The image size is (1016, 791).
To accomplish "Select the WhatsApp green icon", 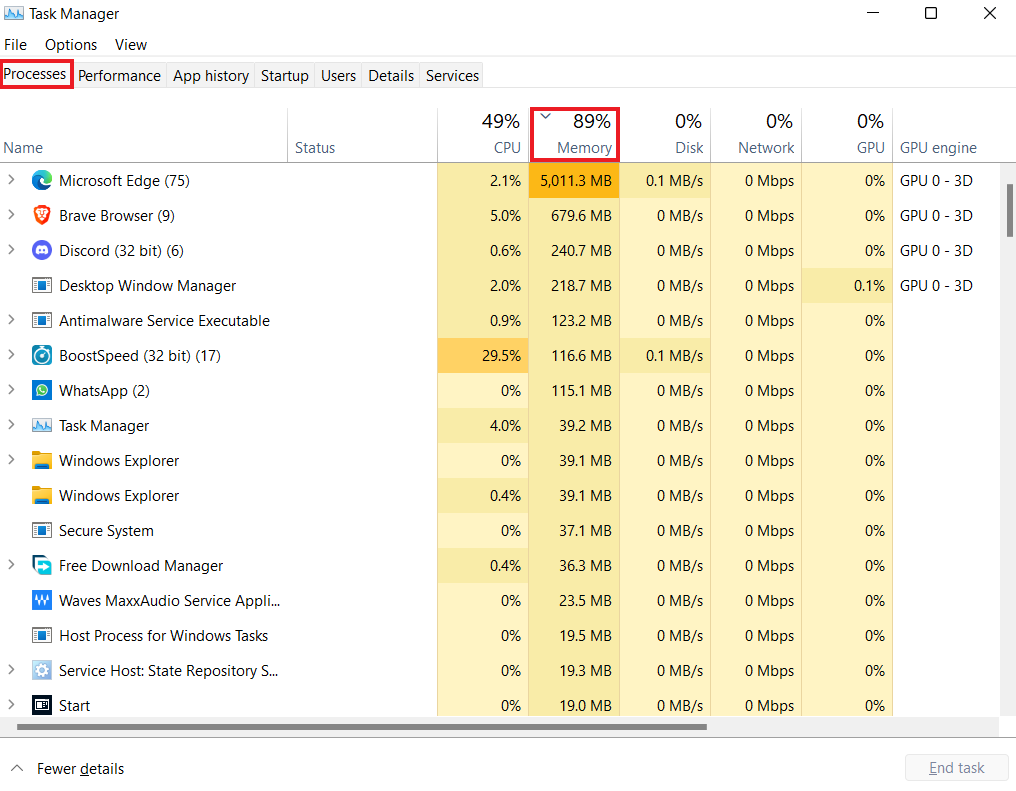I will [x=41, y=390].
